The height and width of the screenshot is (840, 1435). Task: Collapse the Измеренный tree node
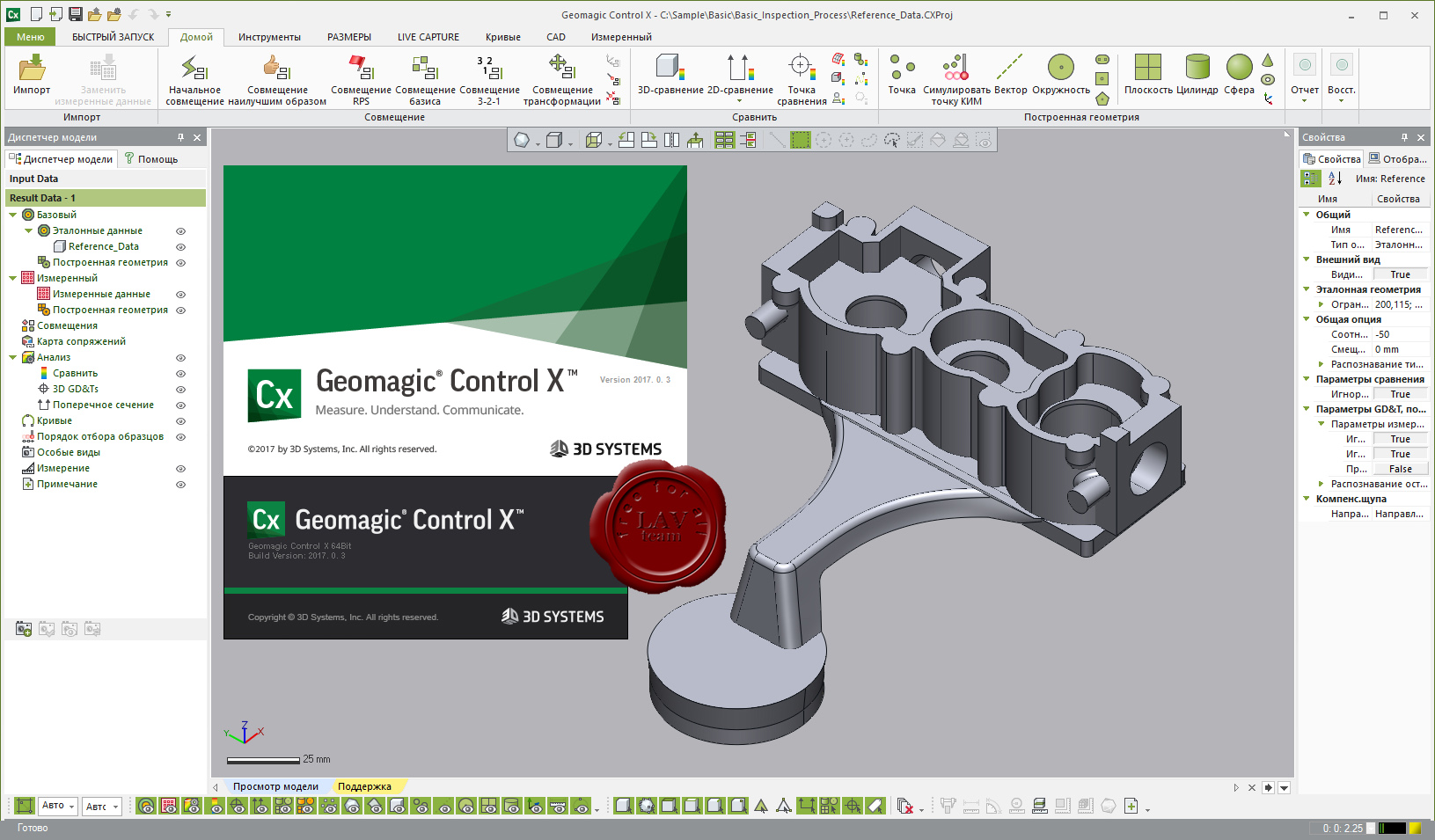pos(12,278)
